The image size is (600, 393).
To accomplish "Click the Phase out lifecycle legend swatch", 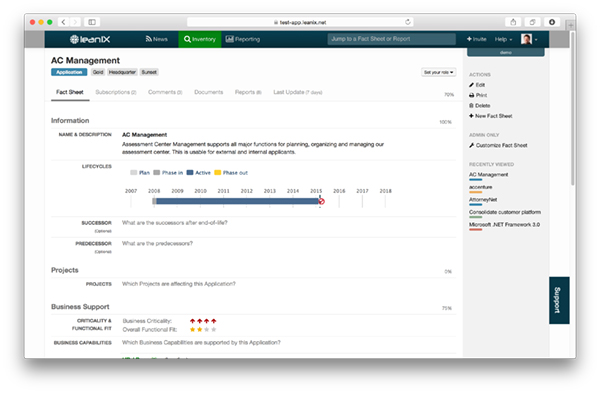I will [x=218, y=173].
